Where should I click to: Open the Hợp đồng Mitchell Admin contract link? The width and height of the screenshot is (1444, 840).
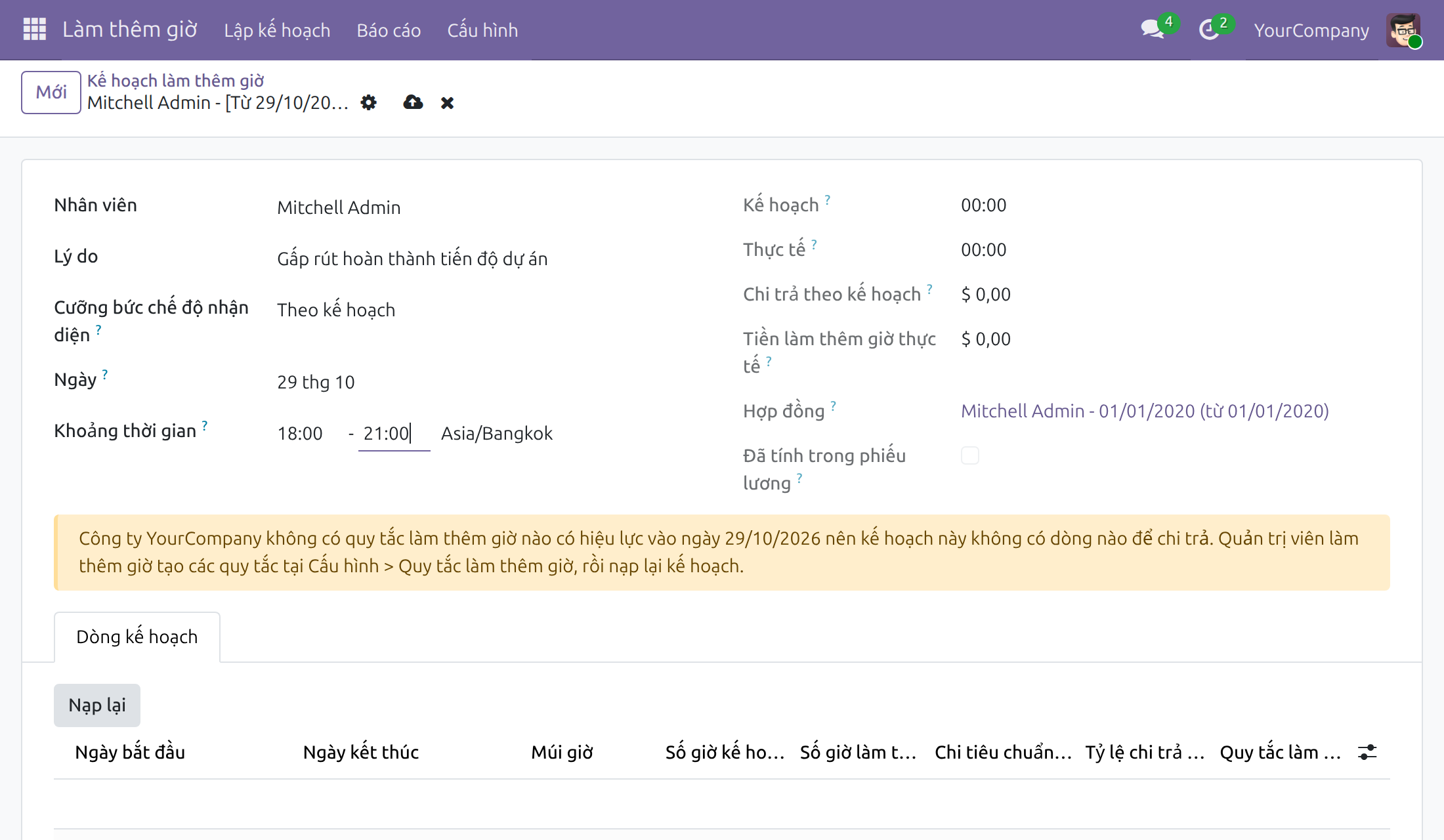(1145, 411)
